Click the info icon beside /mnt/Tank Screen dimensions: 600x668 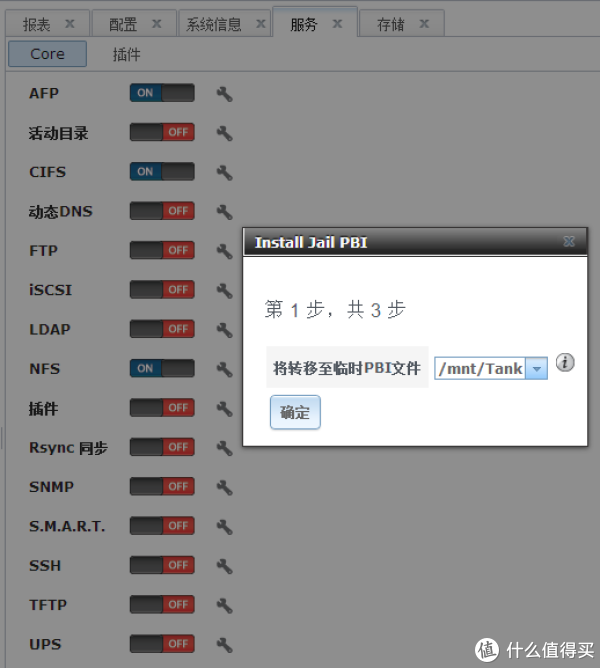[x=565, y=363]
